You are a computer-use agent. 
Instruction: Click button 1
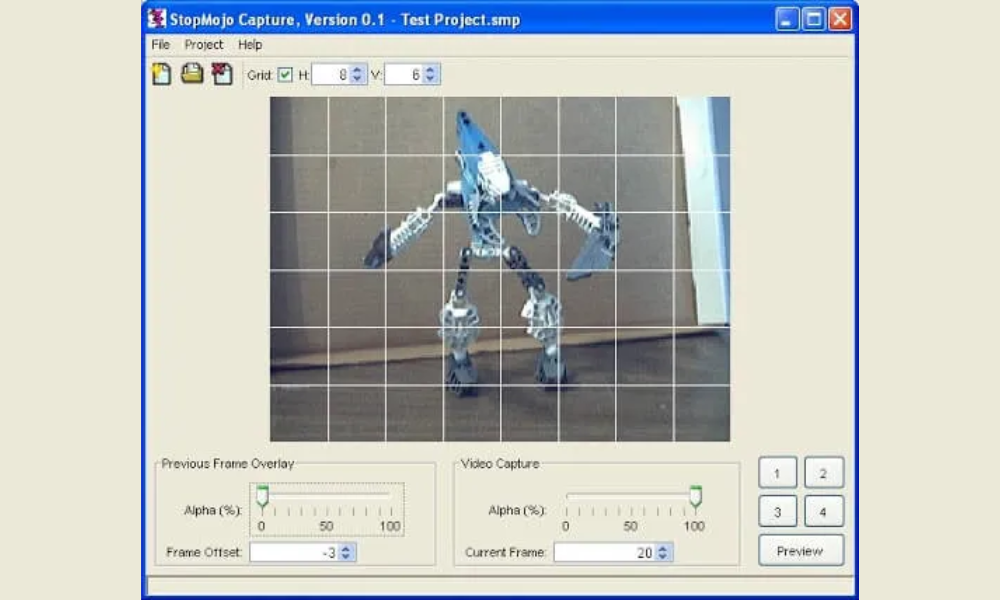[x=777, y=473]
